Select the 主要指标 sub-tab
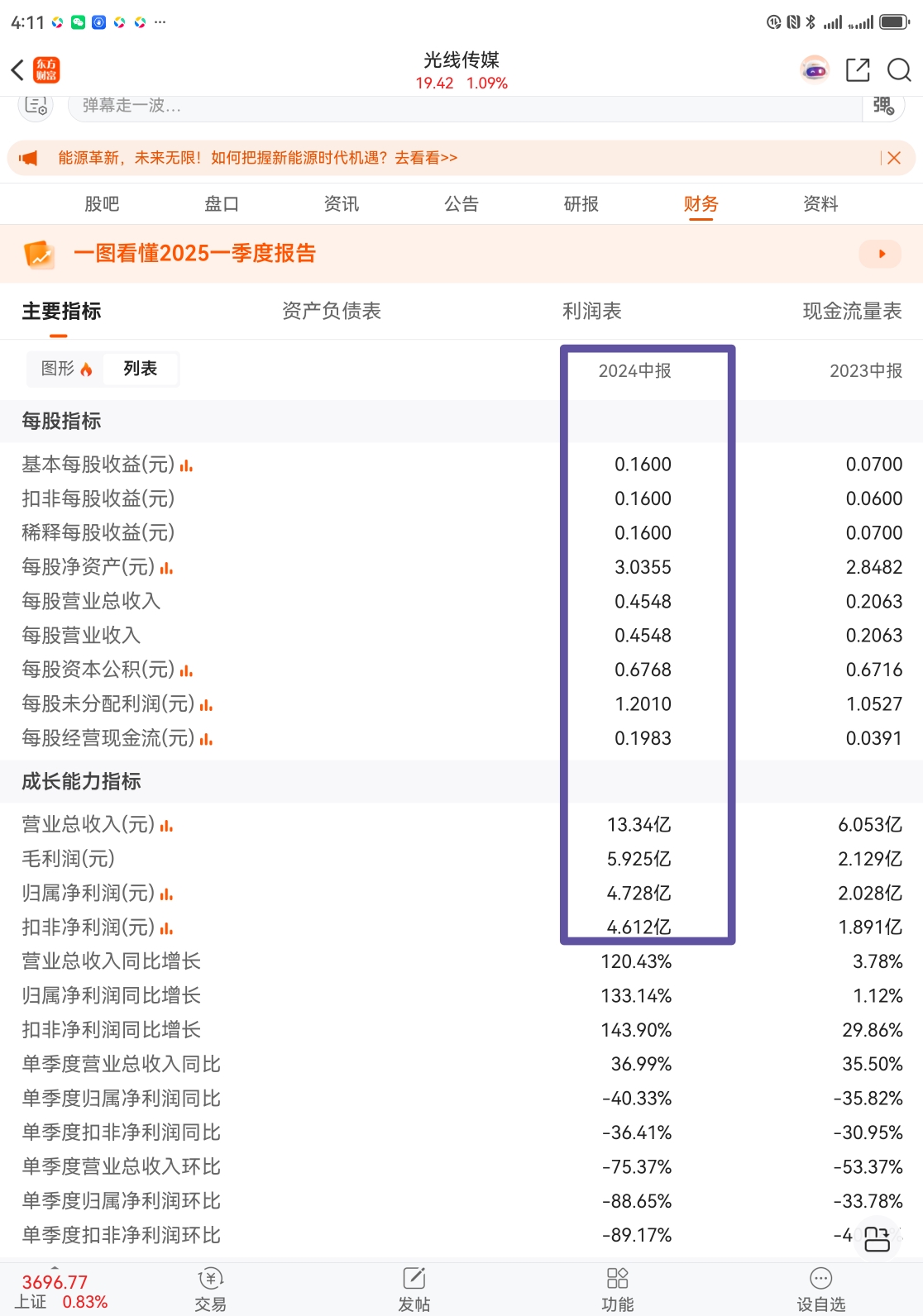923x1316 pixels. pyautogui.click(x=62, y=312)
